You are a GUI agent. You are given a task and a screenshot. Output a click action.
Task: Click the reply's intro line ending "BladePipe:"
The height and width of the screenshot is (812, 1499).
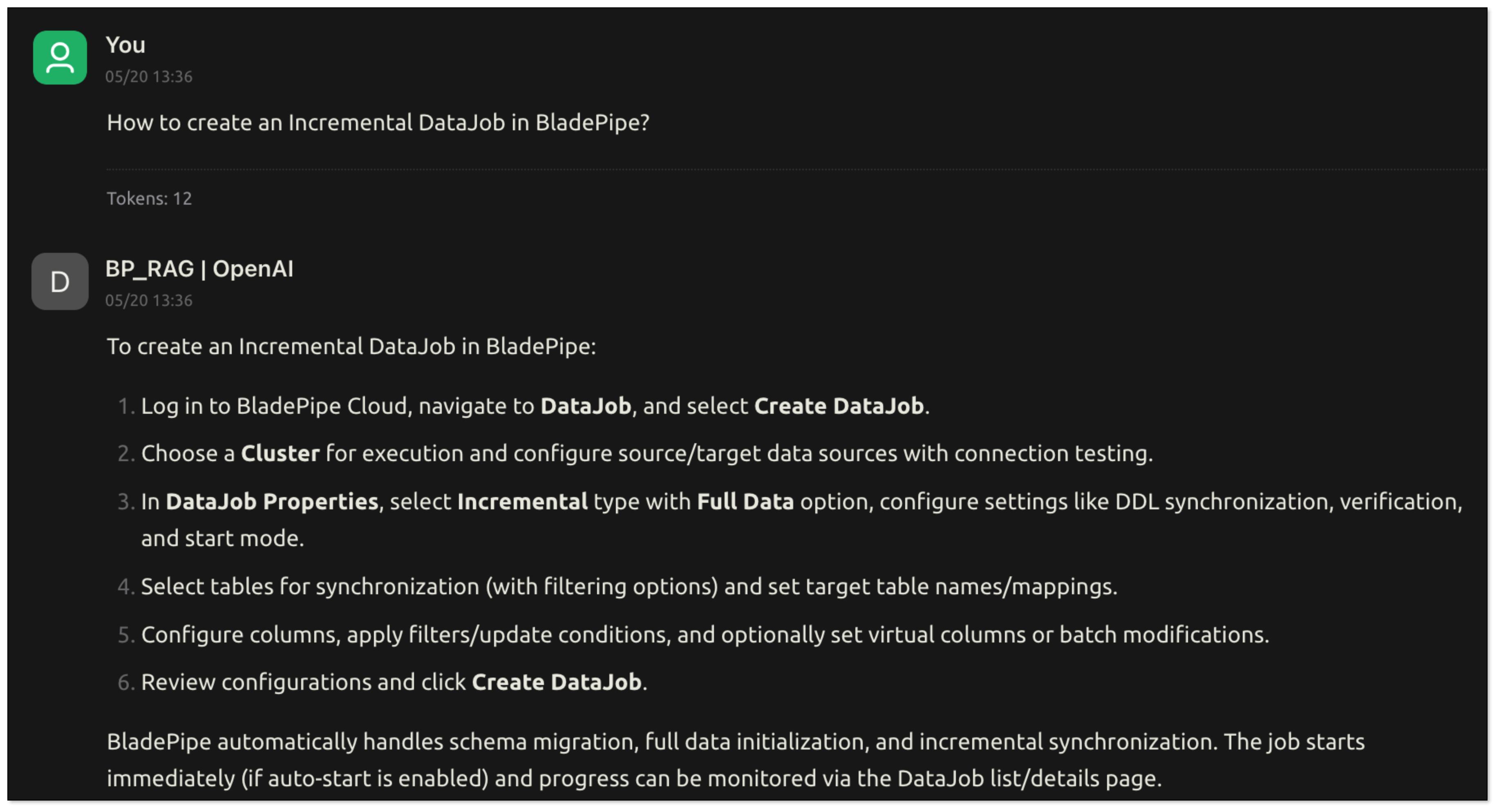tap(351, 347)
